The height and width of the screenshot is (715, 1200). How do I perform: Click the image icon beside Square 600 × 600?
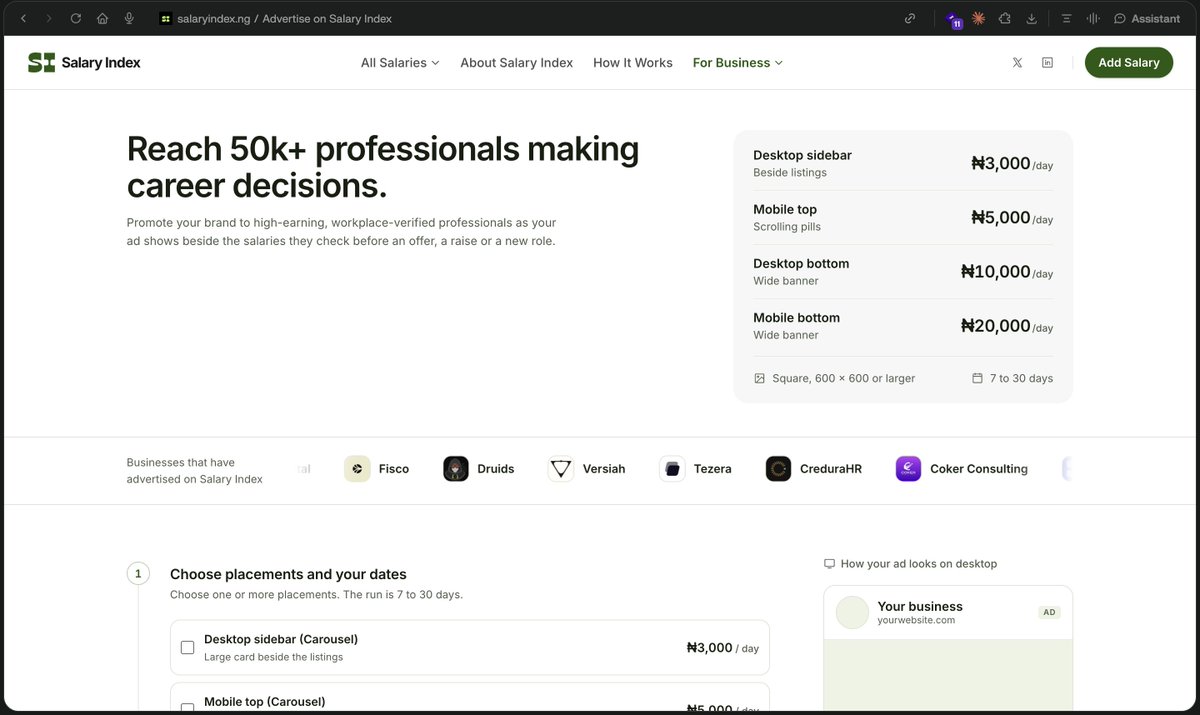(759, 378)
